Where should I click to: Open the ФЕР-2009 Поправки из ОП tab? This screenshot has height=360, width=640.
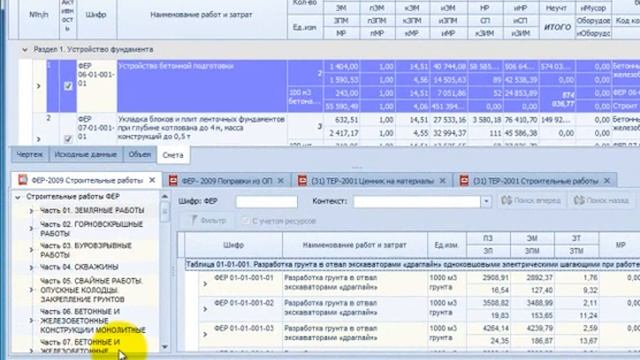tap(227, 180)
